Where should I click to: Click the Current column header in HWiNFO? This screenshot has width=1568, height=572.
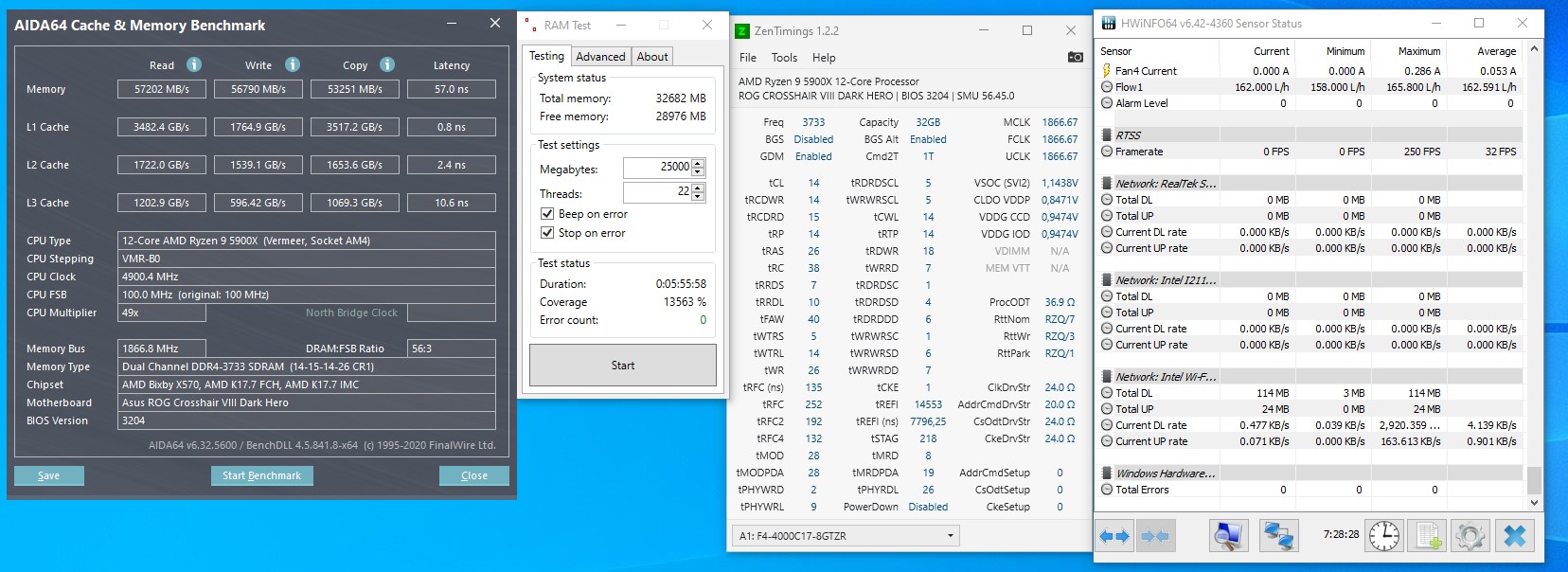[1257, 51]
